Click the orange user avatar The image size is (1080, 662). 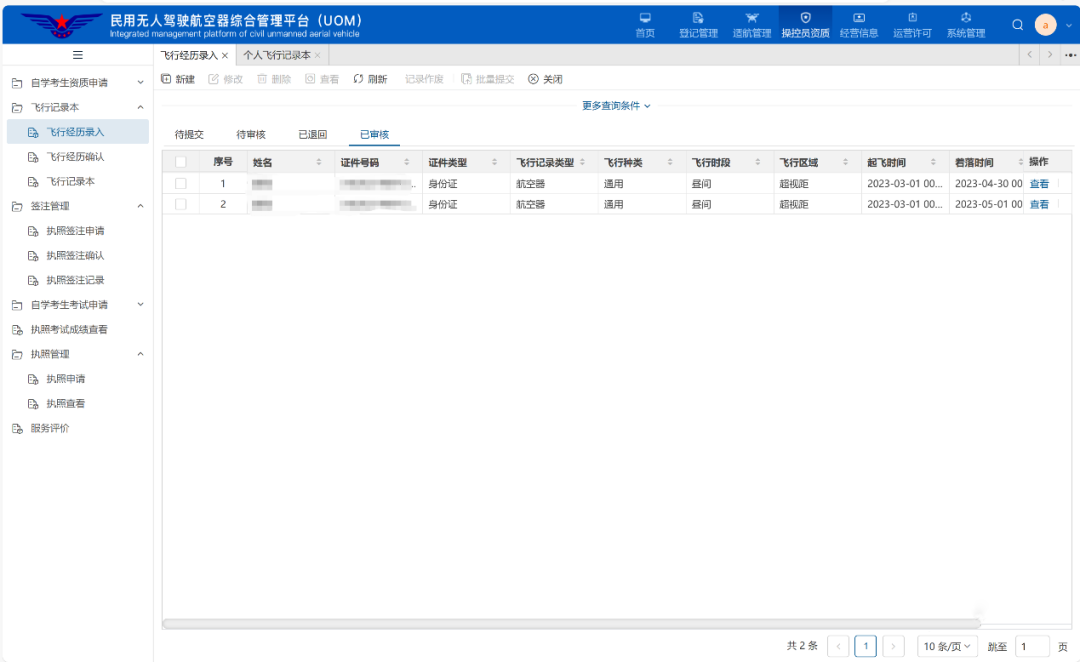(1046, 25)
